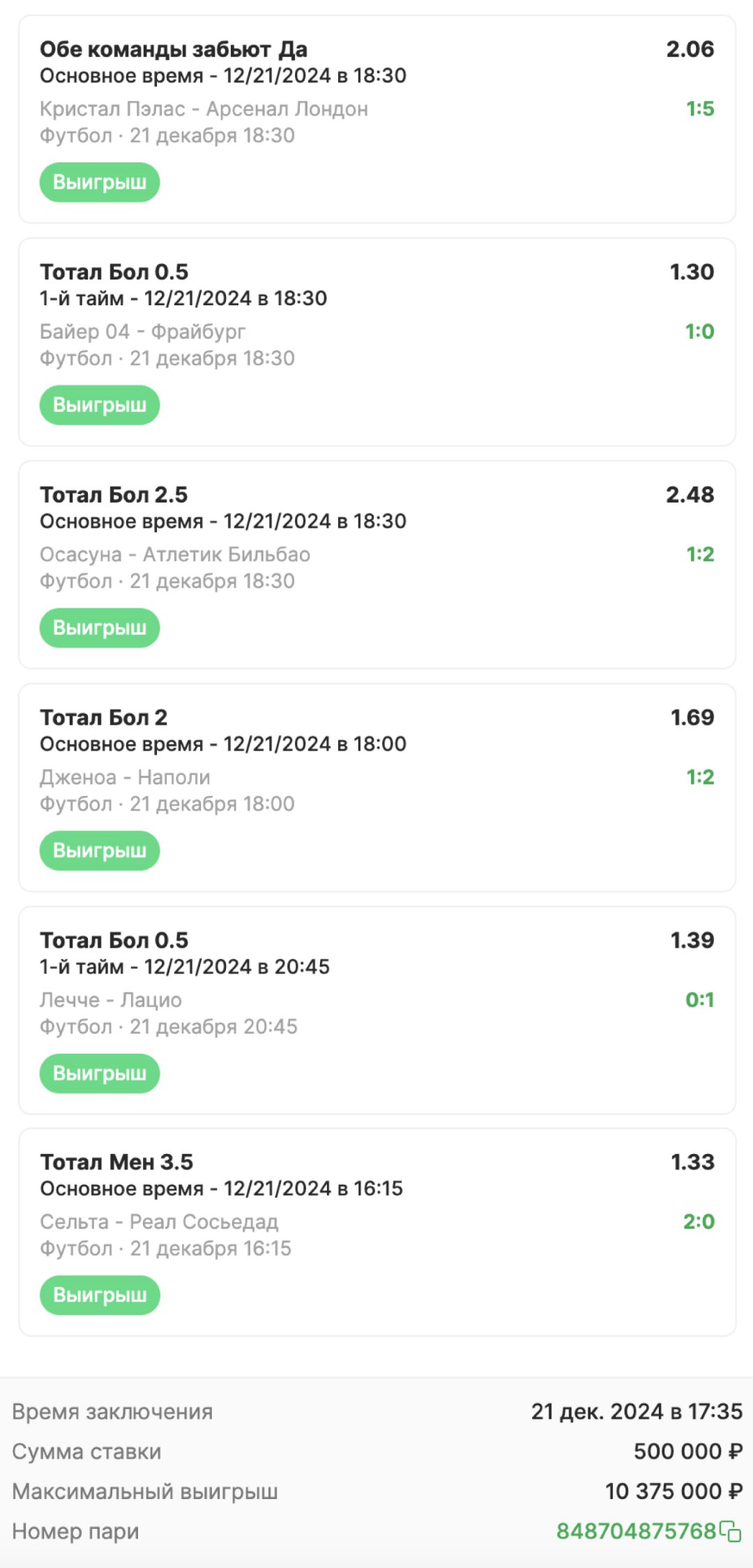Open bet number link 848704875768

point(637,1531)
